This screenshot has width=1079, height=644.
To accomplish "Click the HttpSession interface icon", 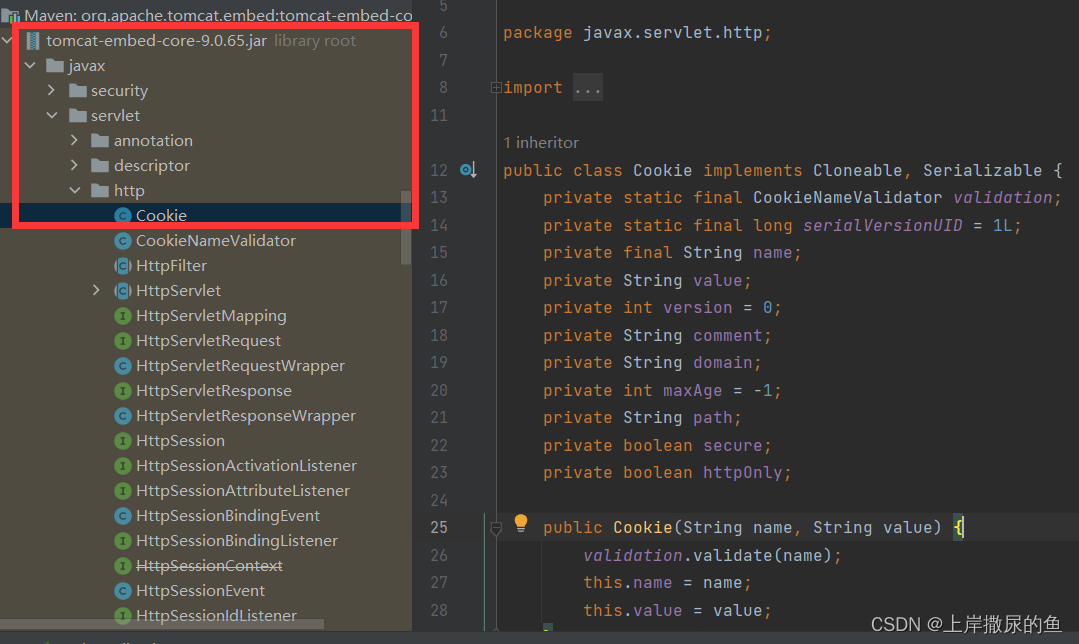I will (x=122, y=440).
